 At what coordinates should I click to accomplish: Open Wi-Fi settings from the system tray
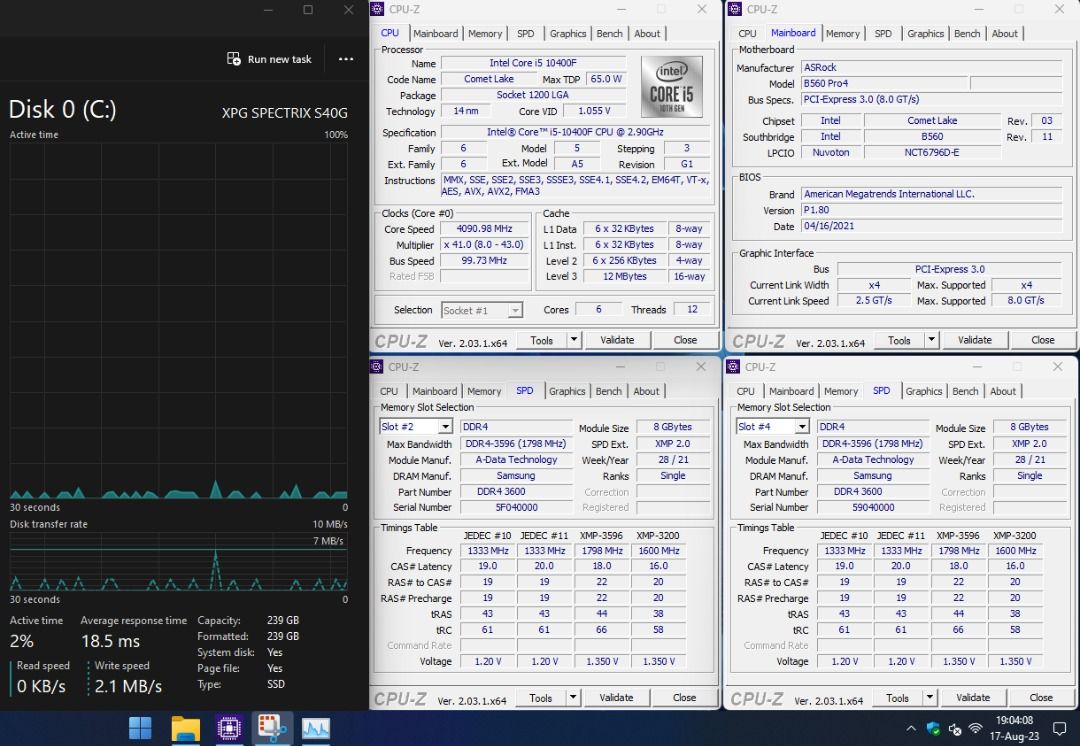976,729
